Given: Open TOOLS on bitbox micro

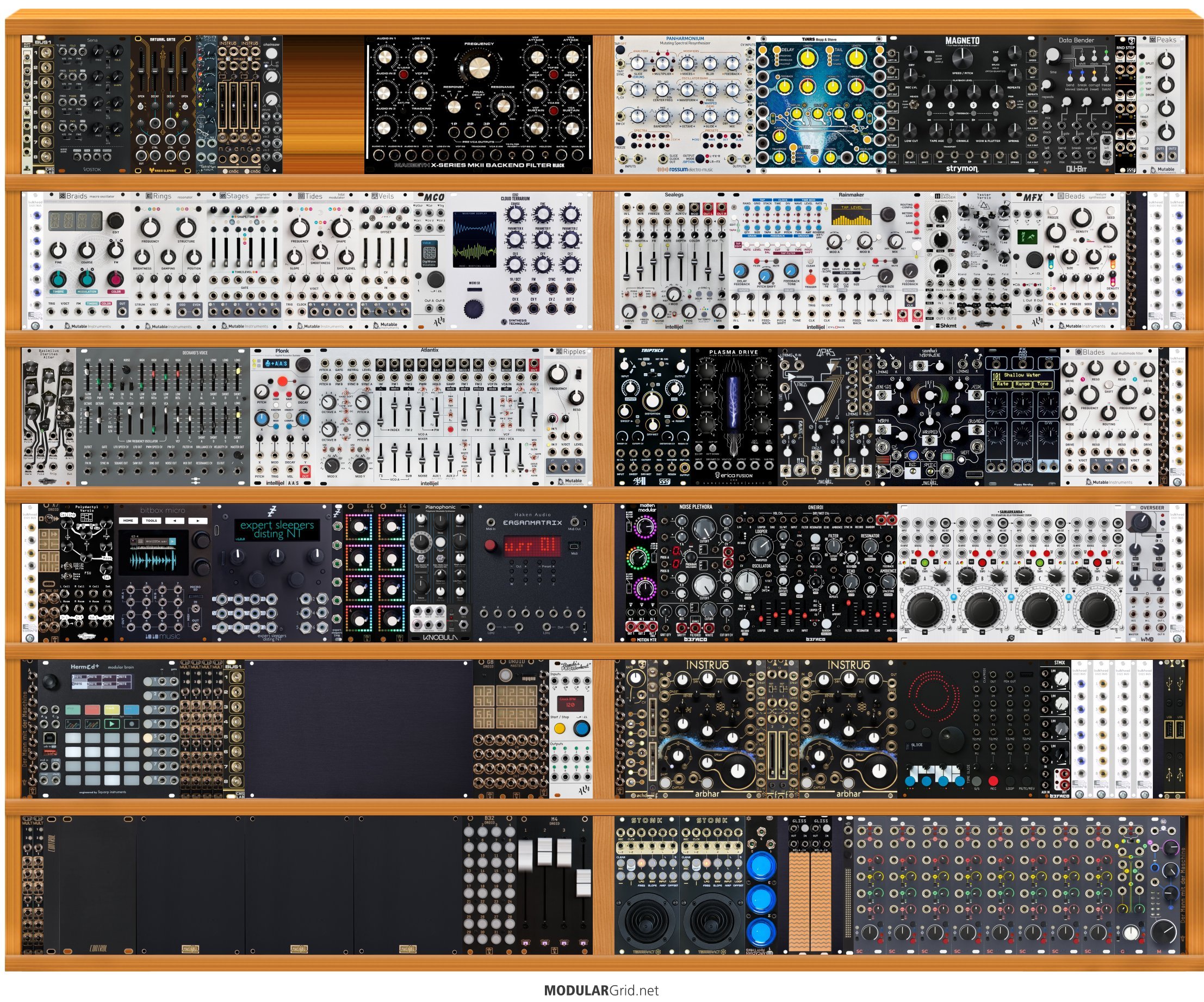Looking at the screenshot, I should click(x=151, y=521).
